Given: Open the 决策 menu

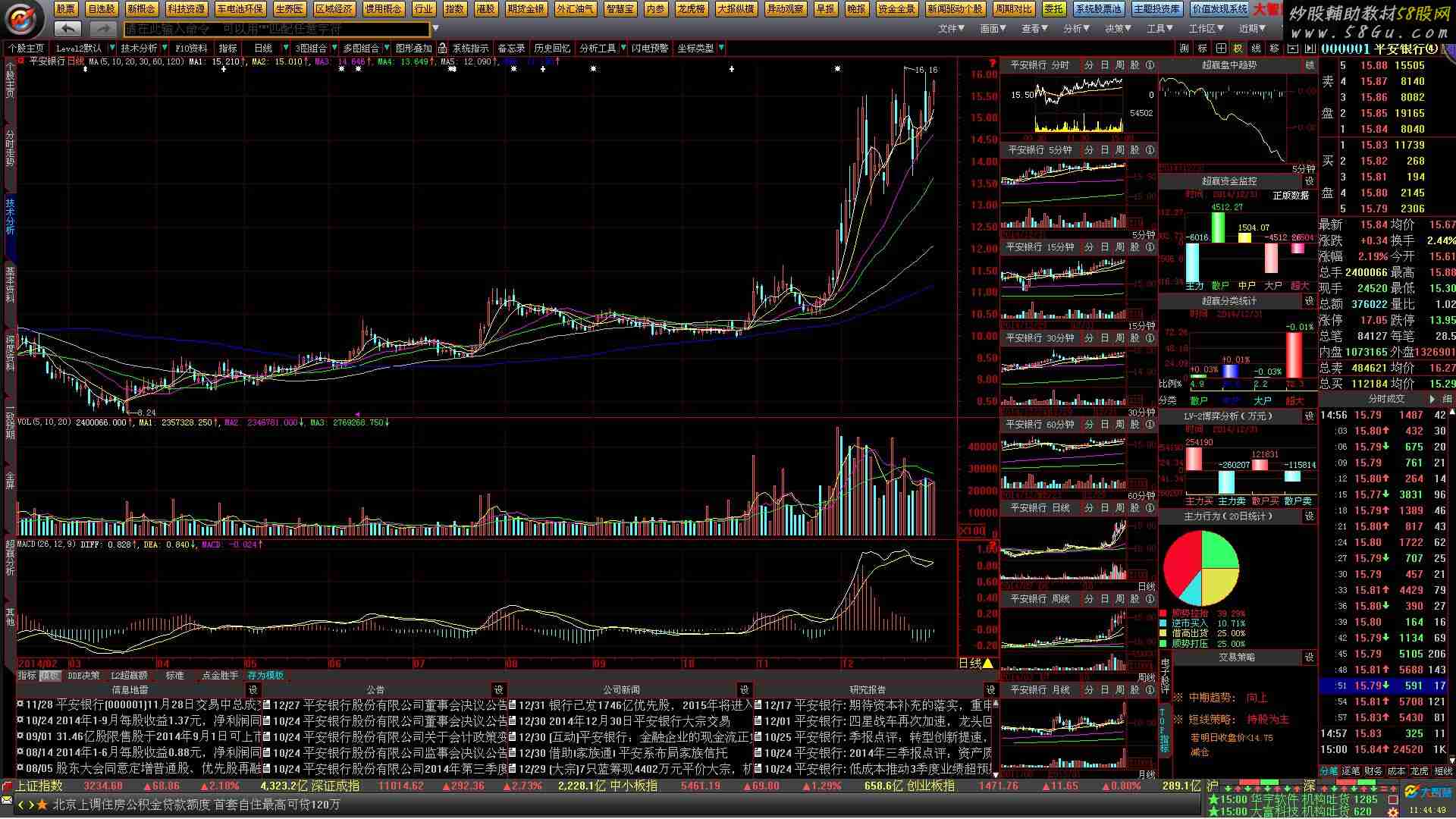Looking at the screenshot, I should (1119, 29).
